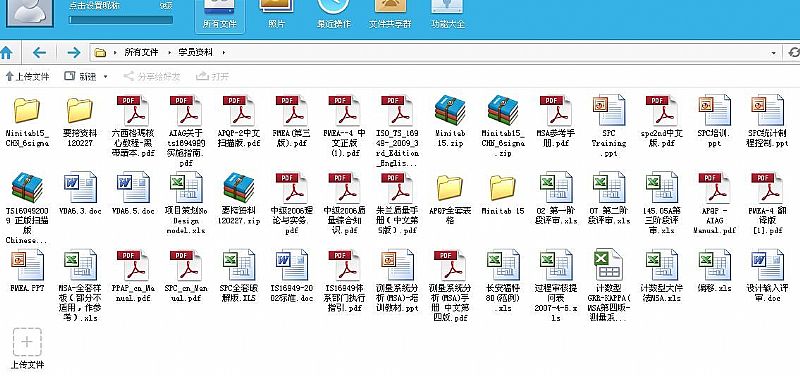The image size is (800, 376).
Task: Expand the address bar history dropdown
Action: pos(774,53)
